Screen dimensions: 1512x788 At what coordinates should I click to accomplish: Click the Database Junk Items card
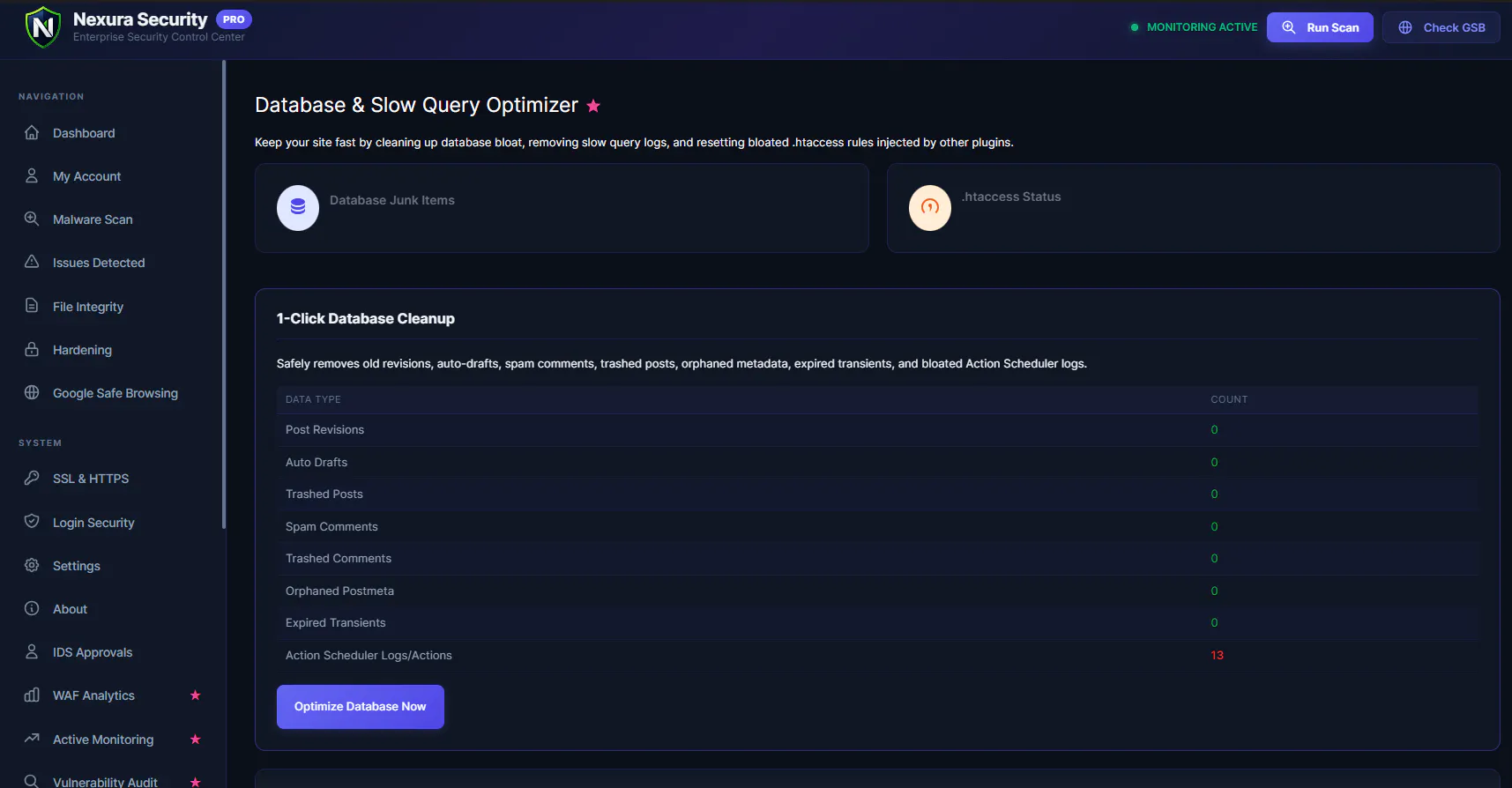562,208
